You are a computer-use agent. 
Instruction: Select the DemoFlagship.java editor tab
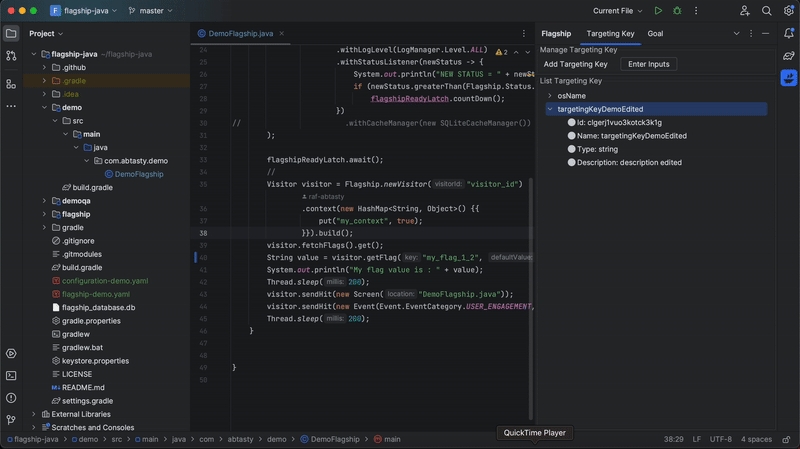click(x=236, y=33)
